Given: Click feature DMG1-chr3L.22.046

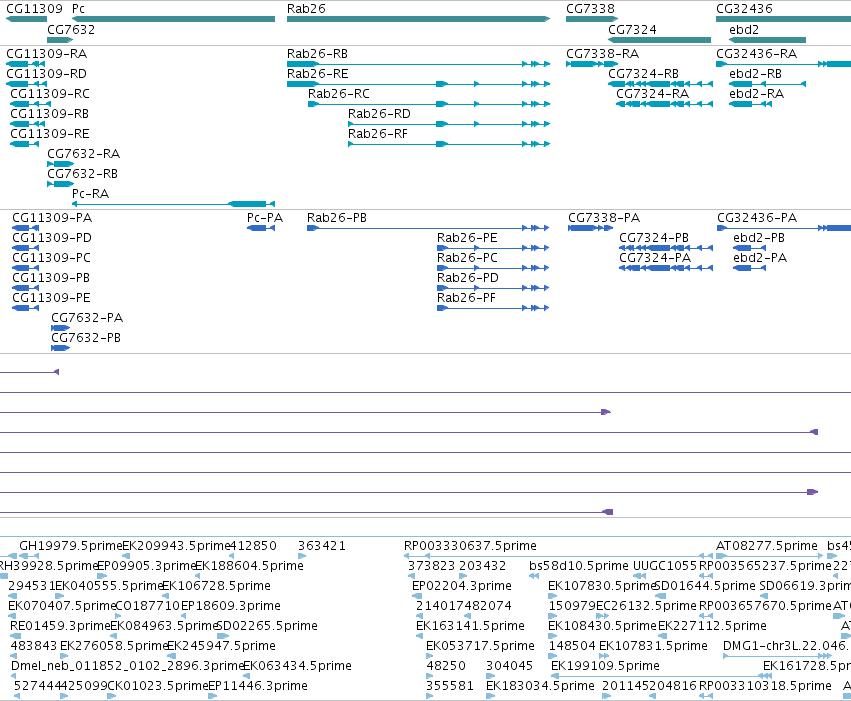Looking at the screenshot, I should click(x=785, y=646).
